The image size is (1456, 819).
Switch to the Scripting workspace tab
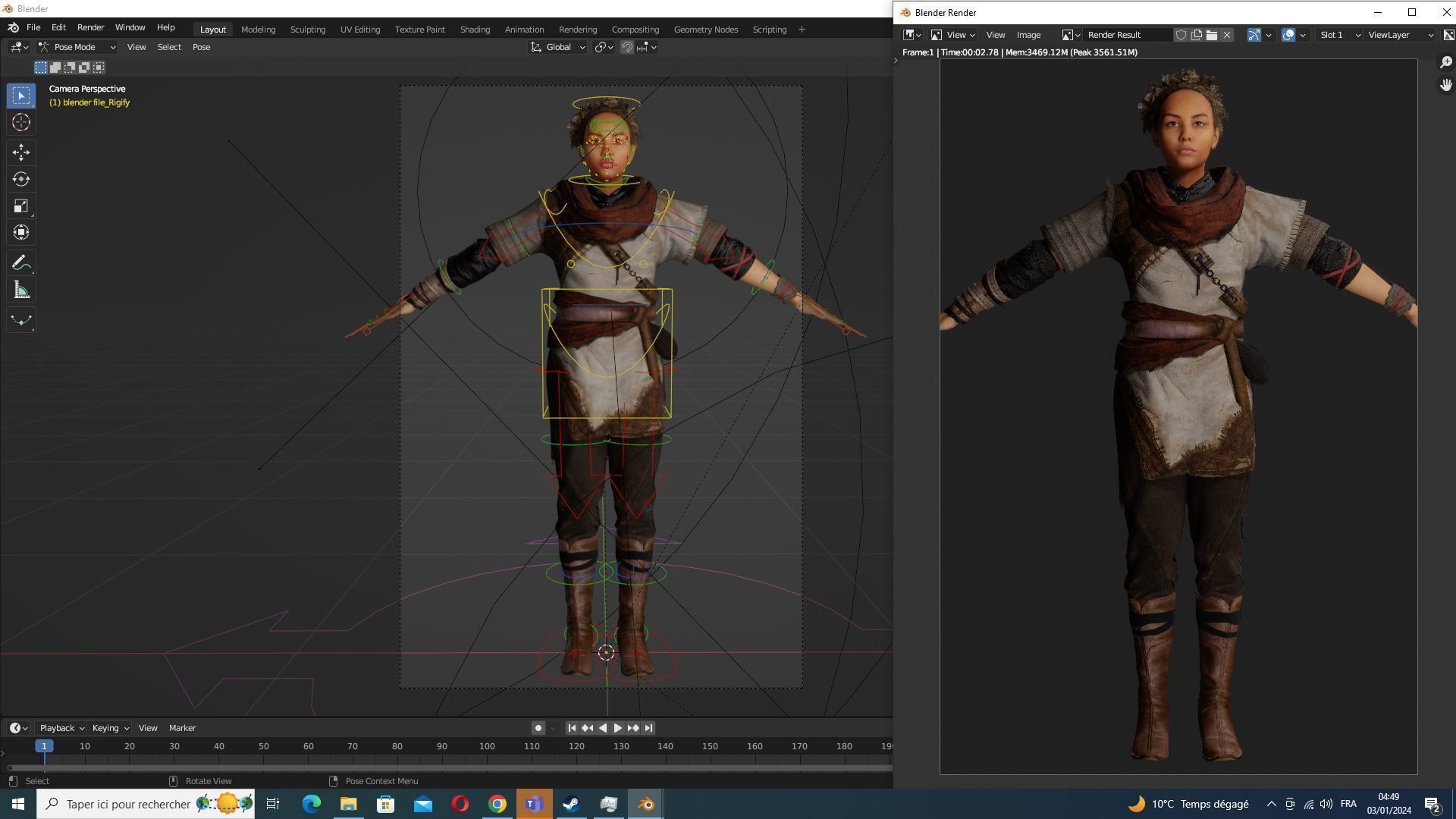click(x=769, y=30)
